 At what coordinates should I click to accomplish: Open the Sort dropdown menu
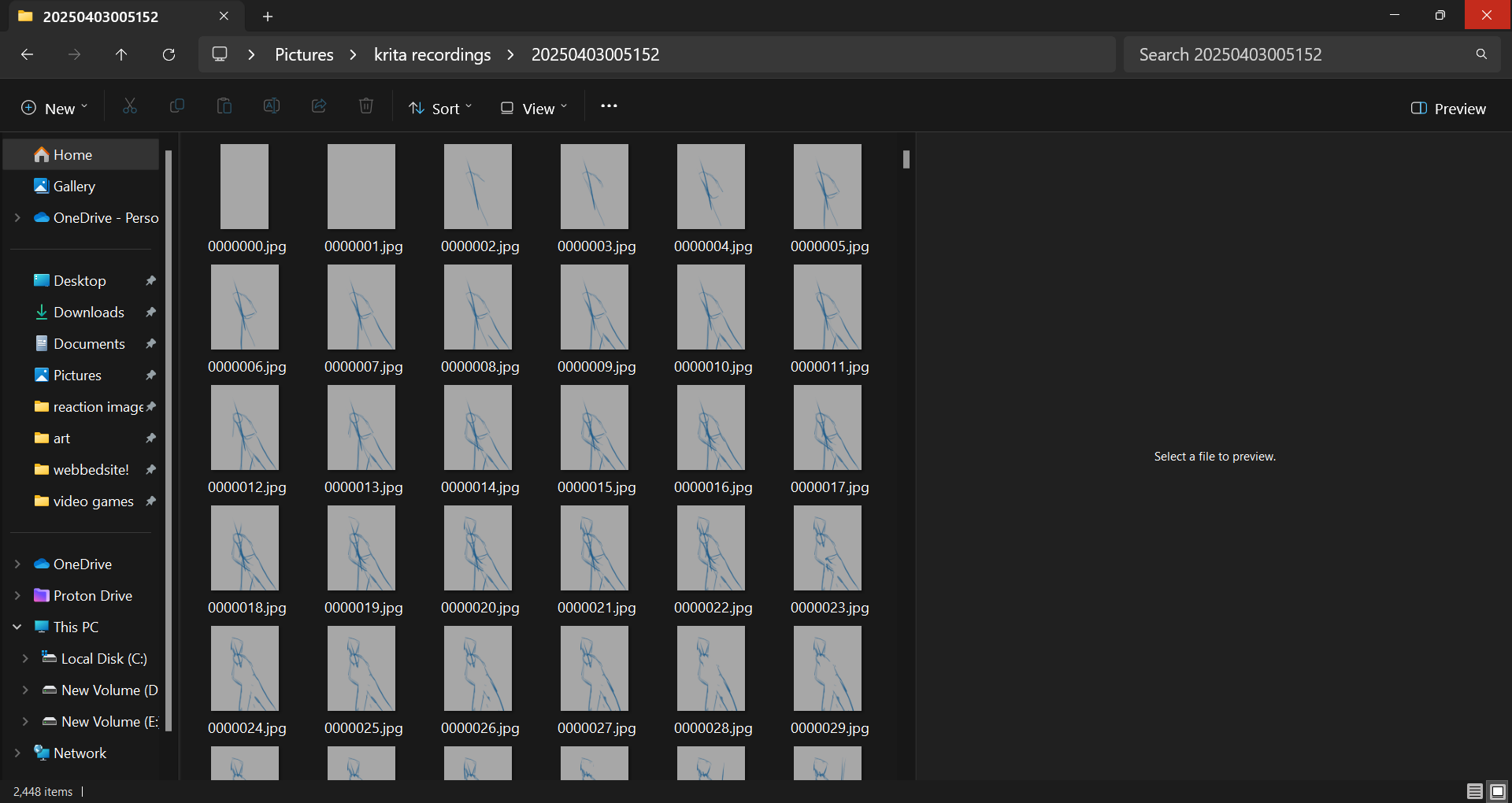440,109
